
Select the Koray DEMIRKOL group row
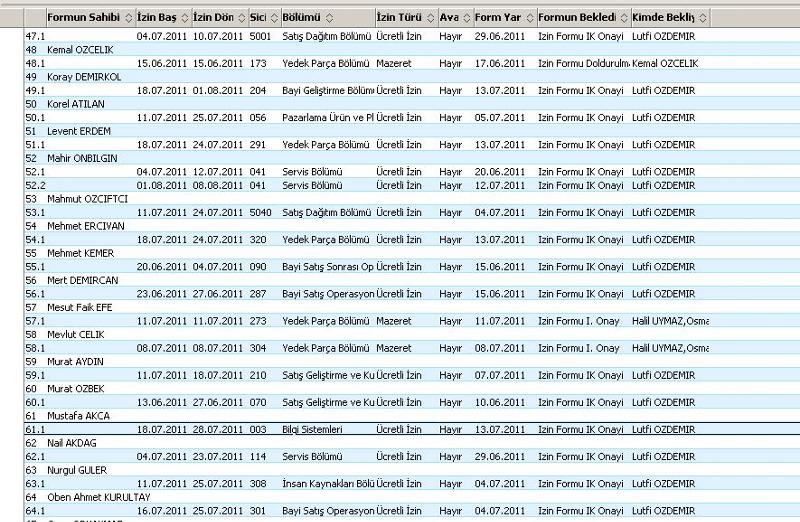[x=412, y=77]
